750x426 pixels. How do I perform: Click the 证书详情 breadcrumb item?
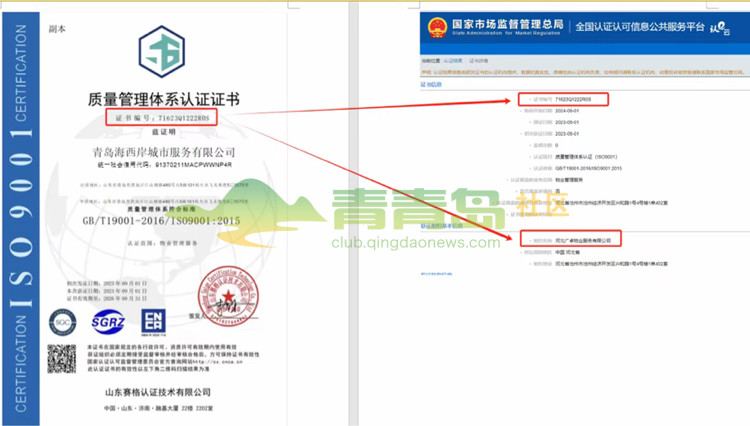(x=478, y=61)
